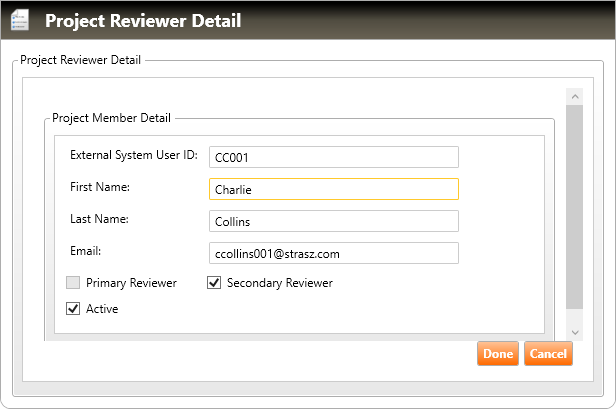This screenshot has height=409, width=616.
Task: Click the Project Reviewer Detail window title text
Action: (143, 20)
